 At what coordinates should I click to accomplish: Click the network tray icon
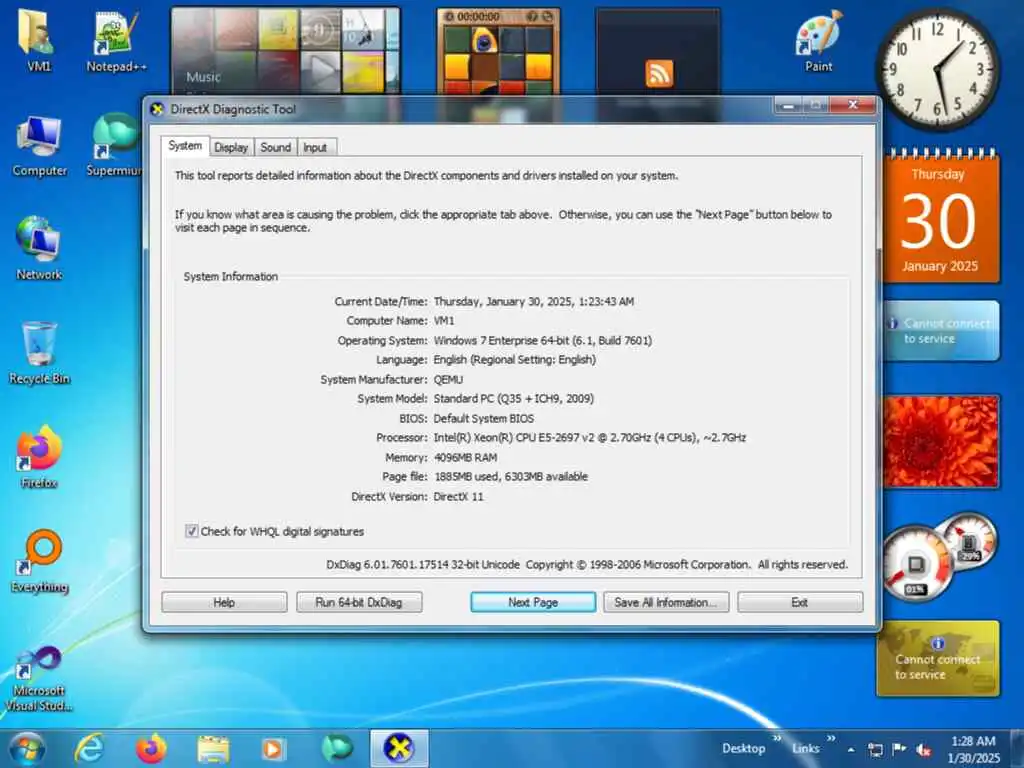point(875,750)
